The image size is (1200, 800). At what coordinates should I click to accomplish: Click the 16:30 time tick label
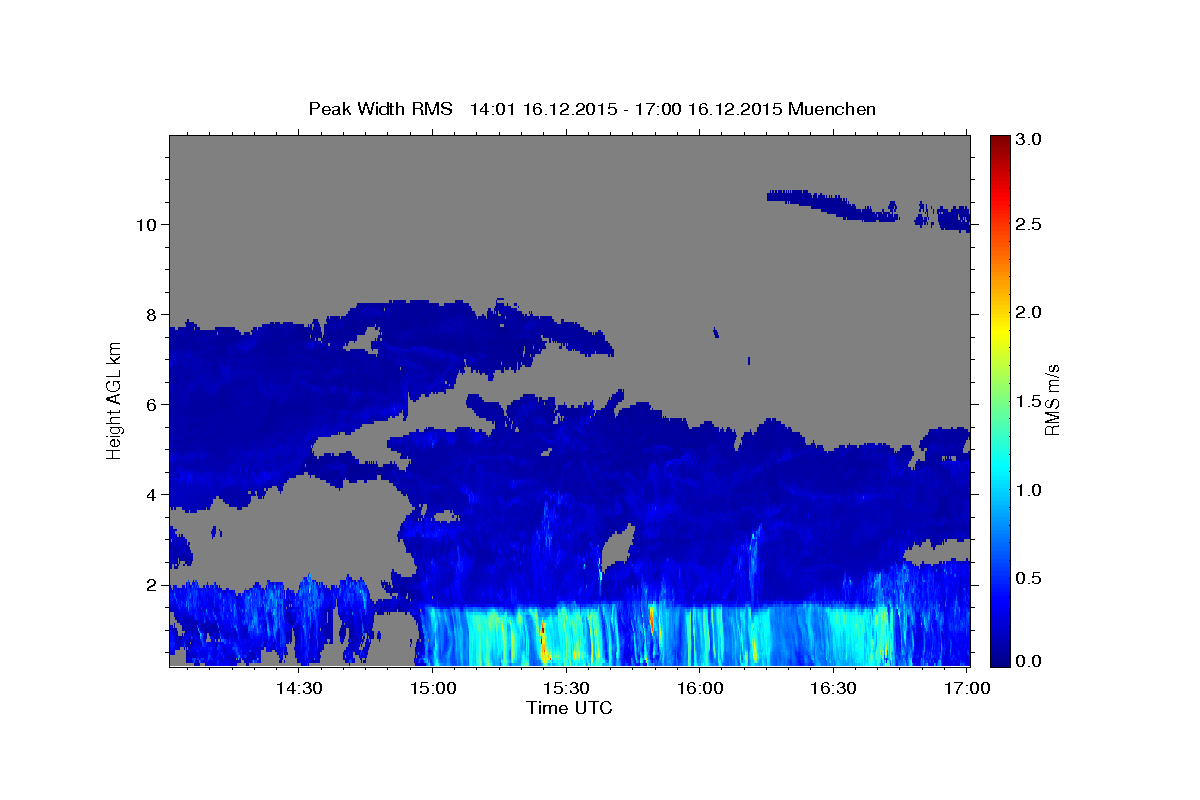834,688
